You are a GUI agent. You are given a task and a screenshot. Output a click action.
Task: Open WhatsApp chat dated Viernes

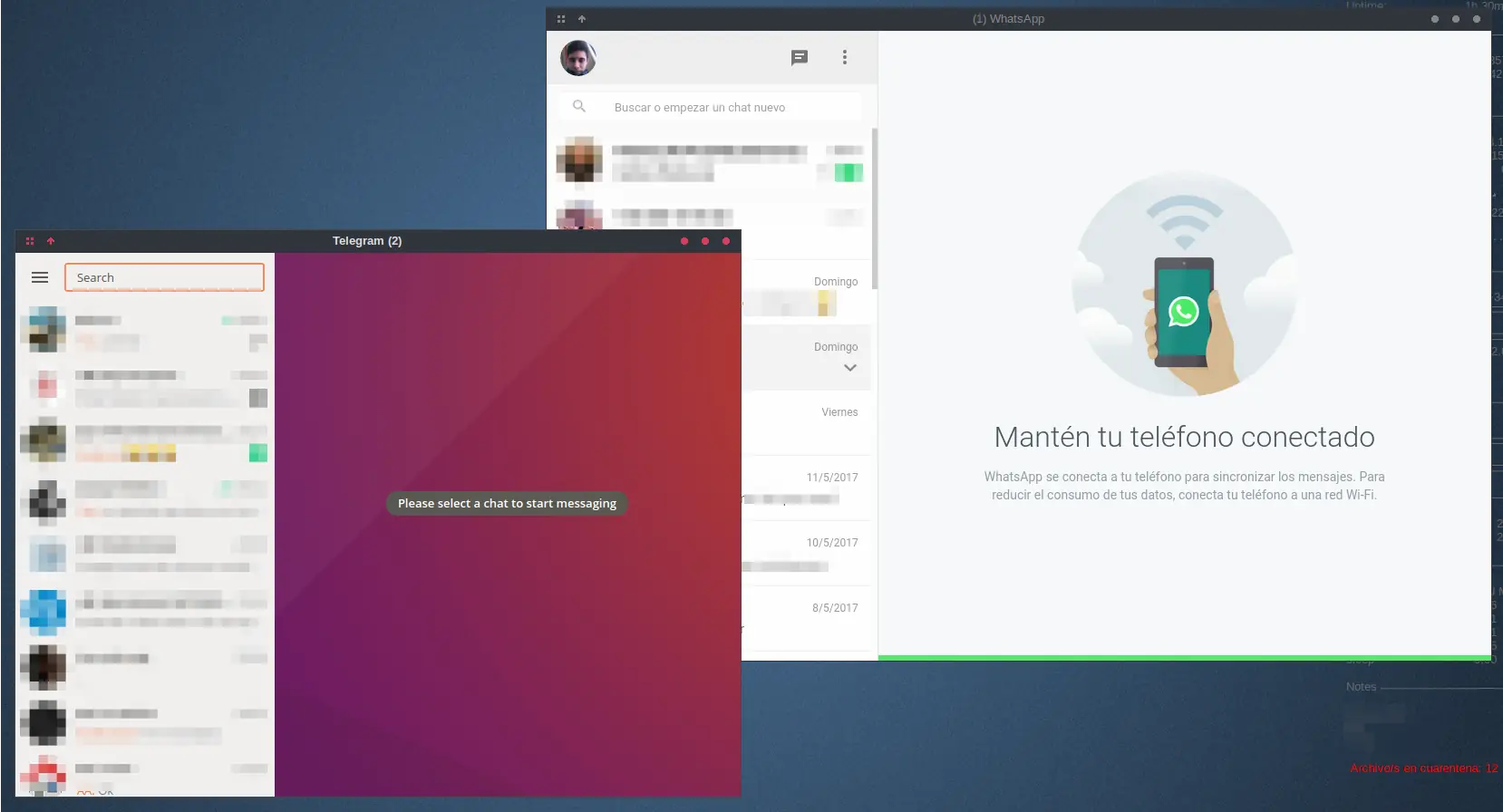tap(806, 422)
